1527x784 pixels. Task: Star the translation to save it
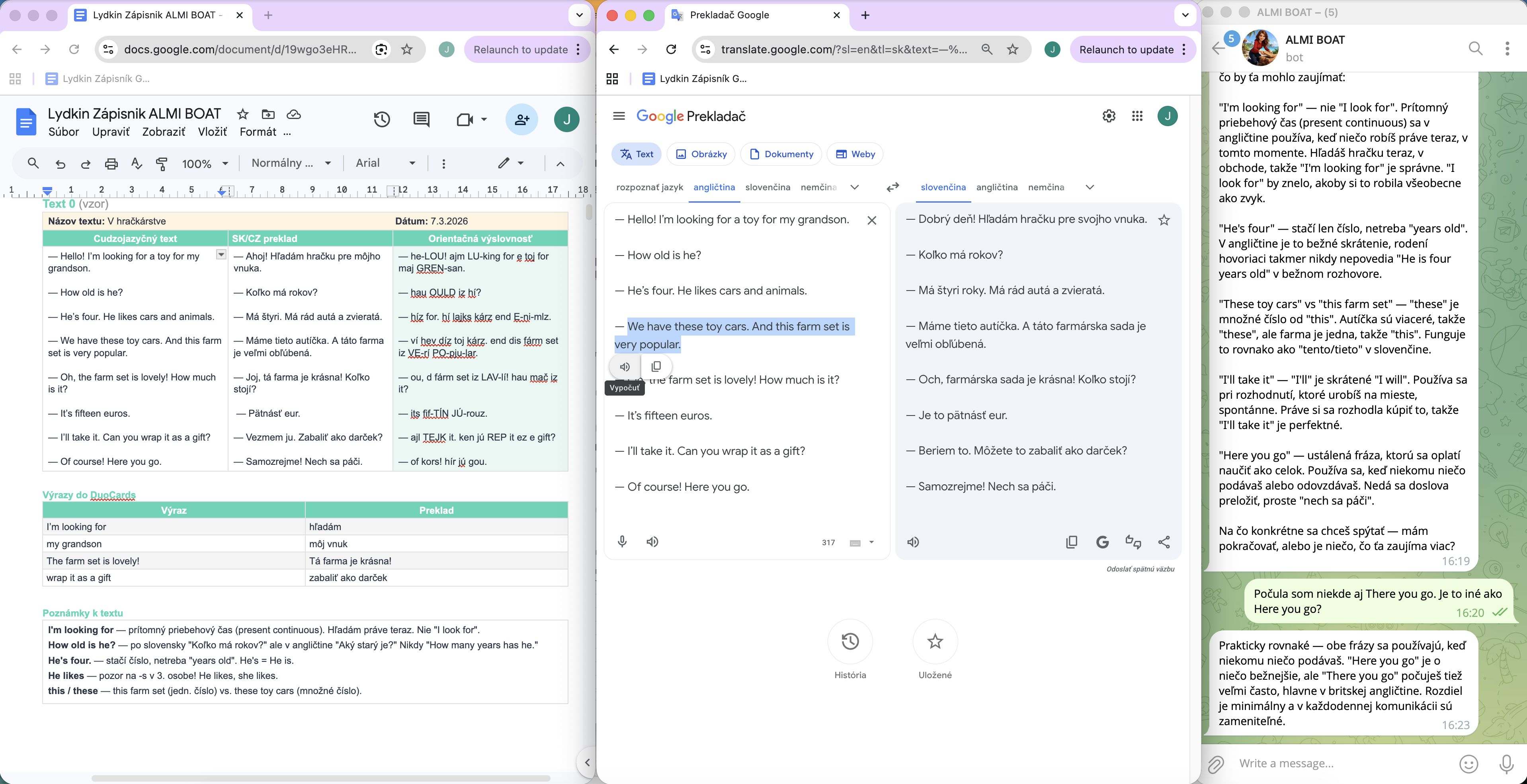tap(1164, 219)
